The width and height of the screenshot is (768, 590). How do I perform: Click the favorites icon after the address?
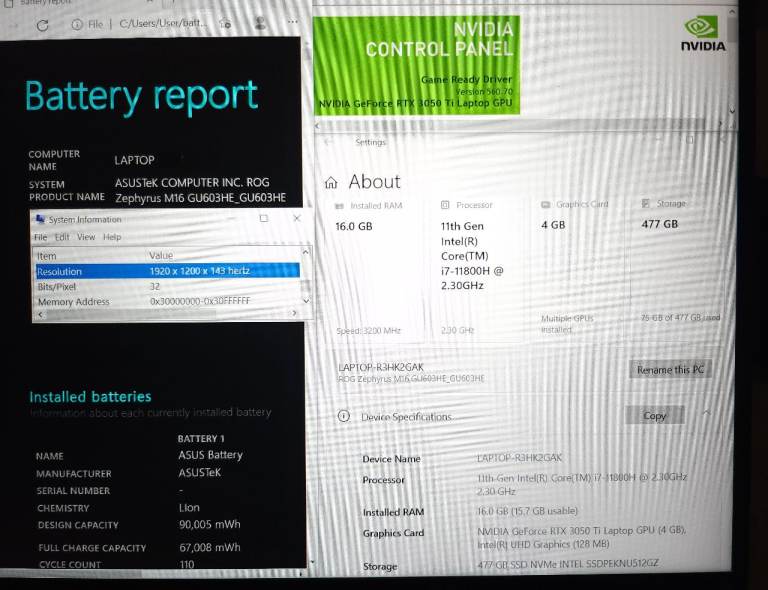coord(225,23)
